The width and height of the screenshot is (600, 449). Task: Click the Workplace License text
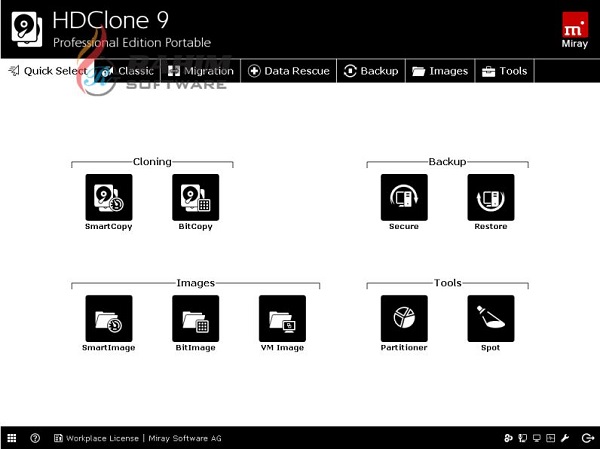coord(103,438)
